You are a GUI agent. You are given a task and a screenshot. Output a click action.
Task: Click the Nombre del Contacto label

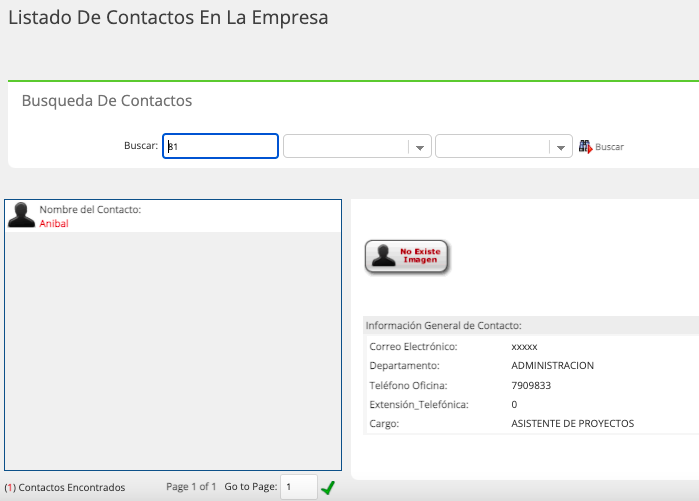[x=90, y=209]
